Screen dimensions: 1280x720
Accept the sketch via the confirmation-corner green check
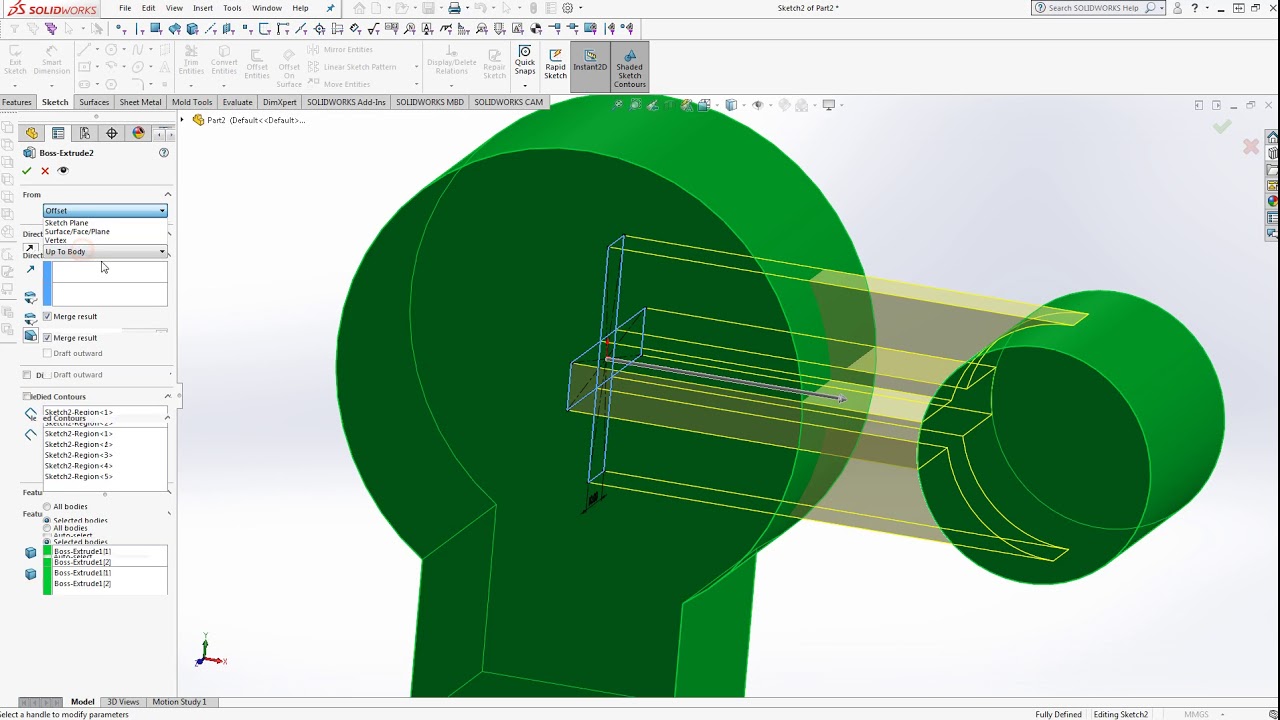tap(1222, 127)
